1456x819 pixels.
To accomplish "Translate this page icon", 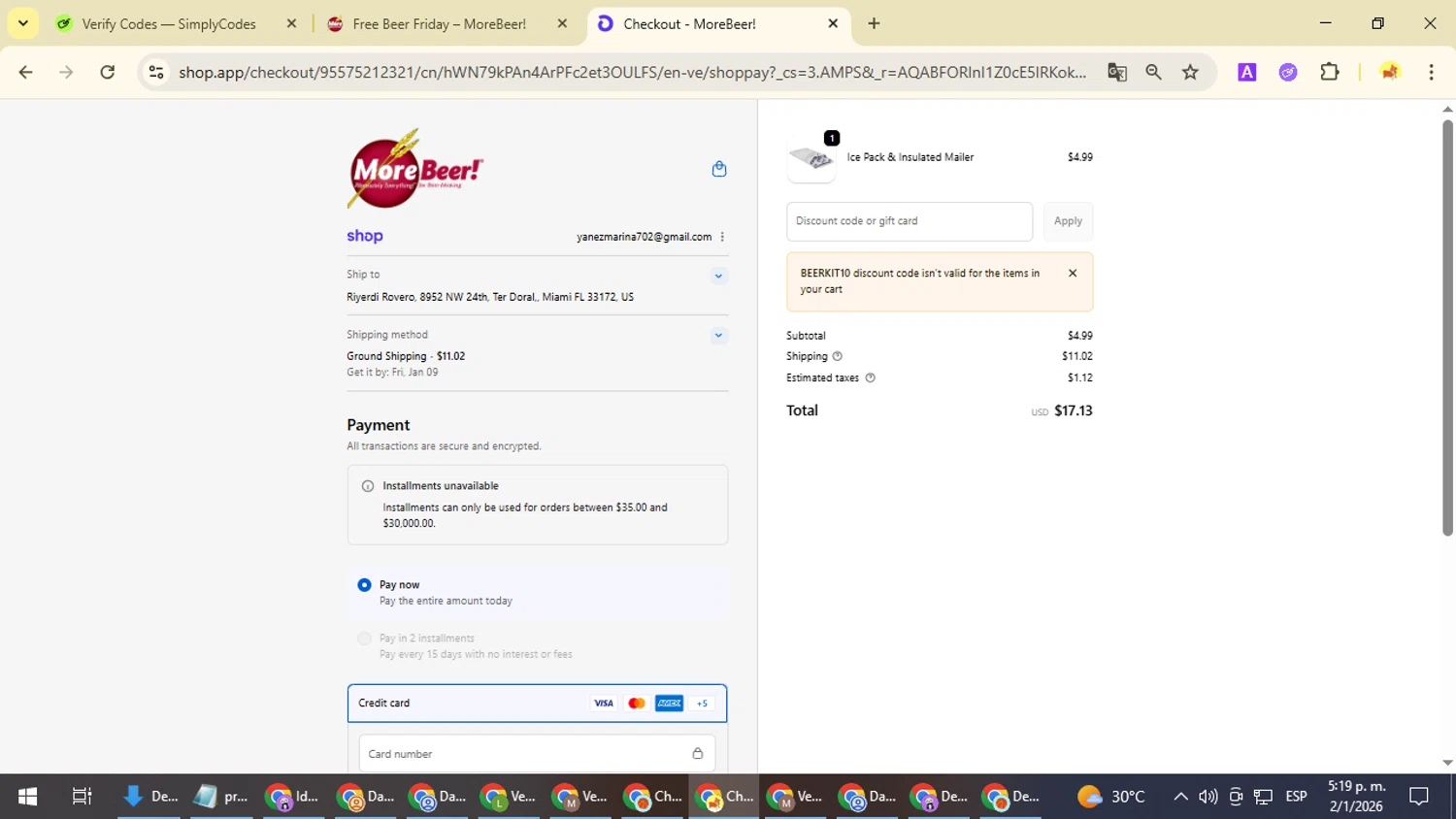I will click(1117, 72).
